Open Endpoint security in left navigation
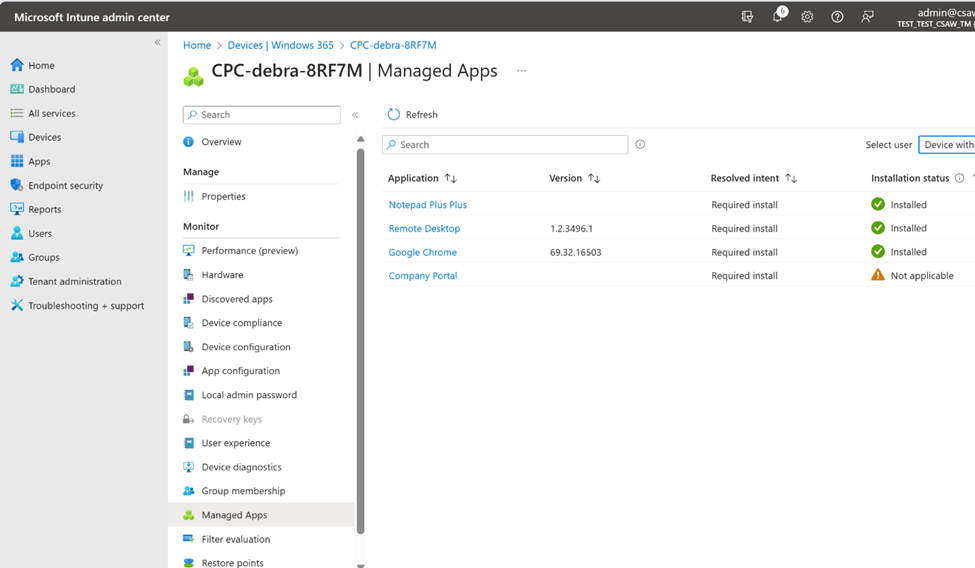Image resolution: width=975 pixels, height=568 pixels. (65, 185)
